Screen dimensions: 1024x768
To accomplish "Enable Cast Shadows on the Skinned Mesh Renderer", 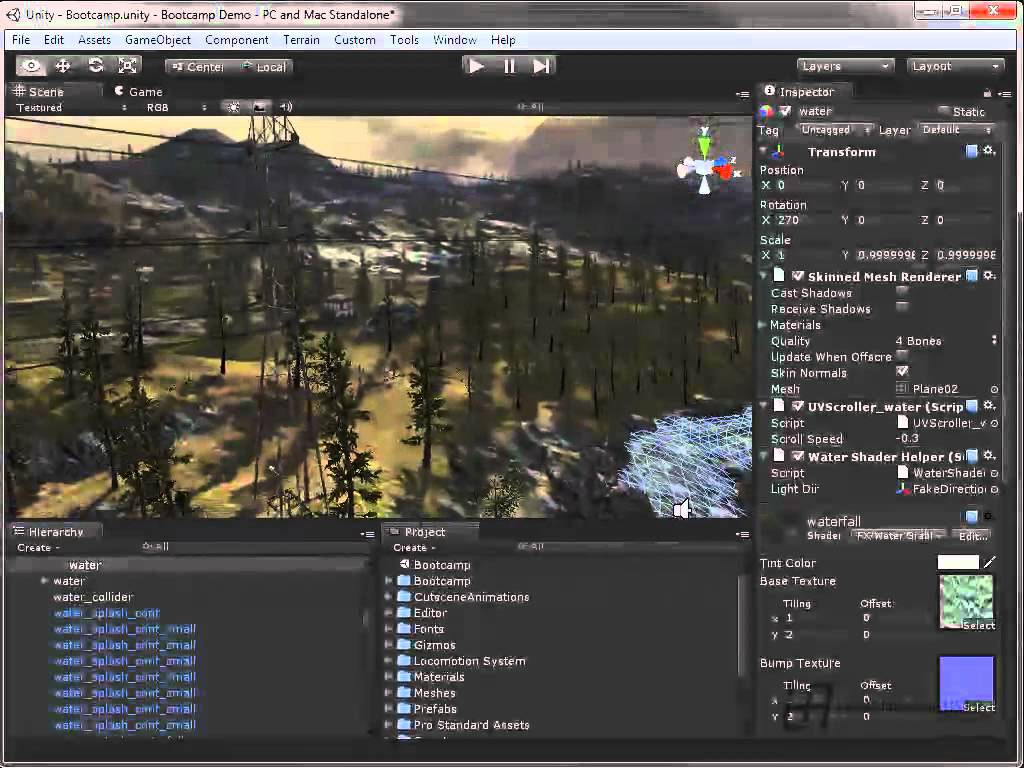I will coord(902,294).
